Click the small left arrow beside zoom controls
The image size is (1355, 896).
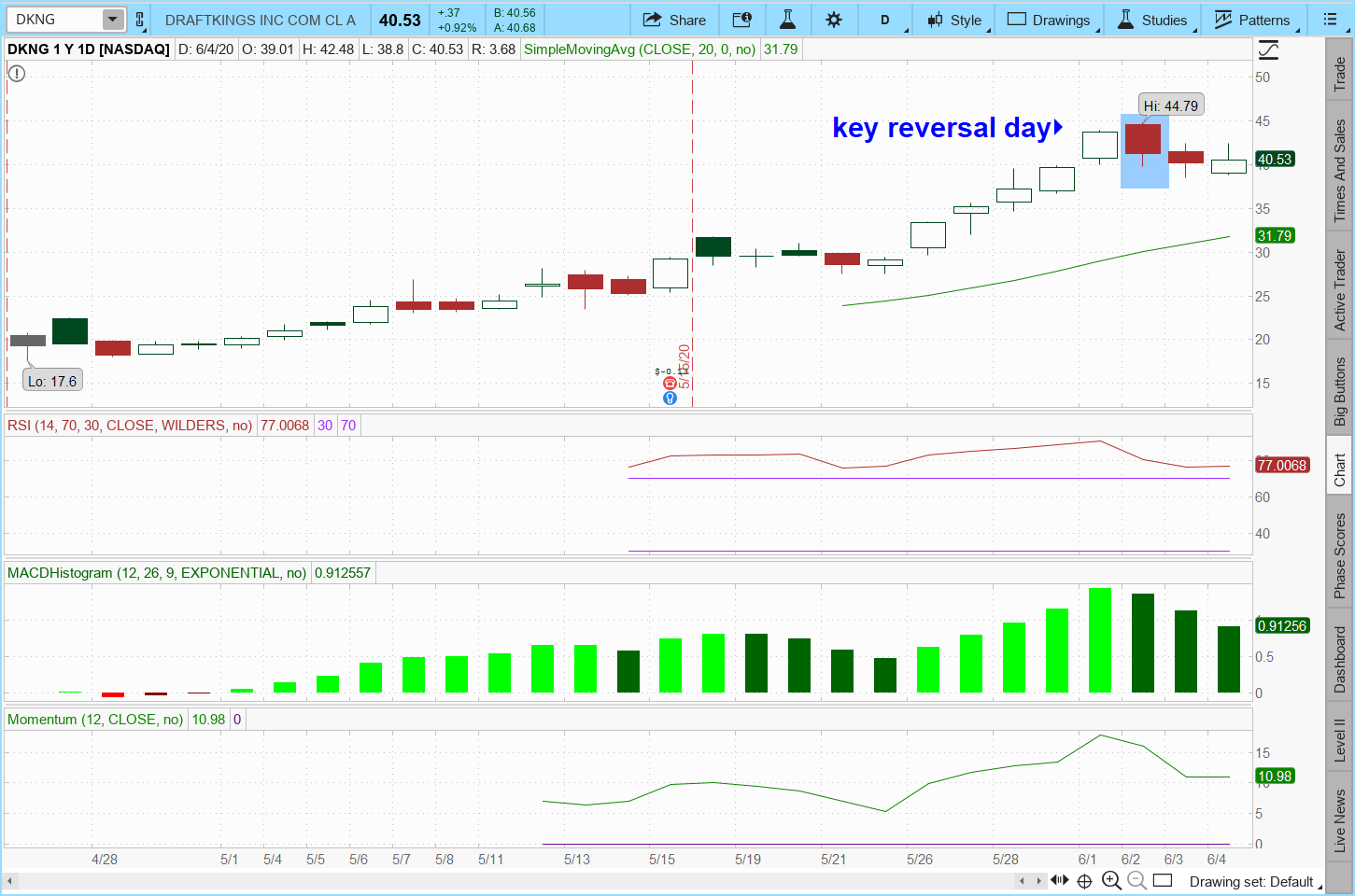[x=1023, y=880]
